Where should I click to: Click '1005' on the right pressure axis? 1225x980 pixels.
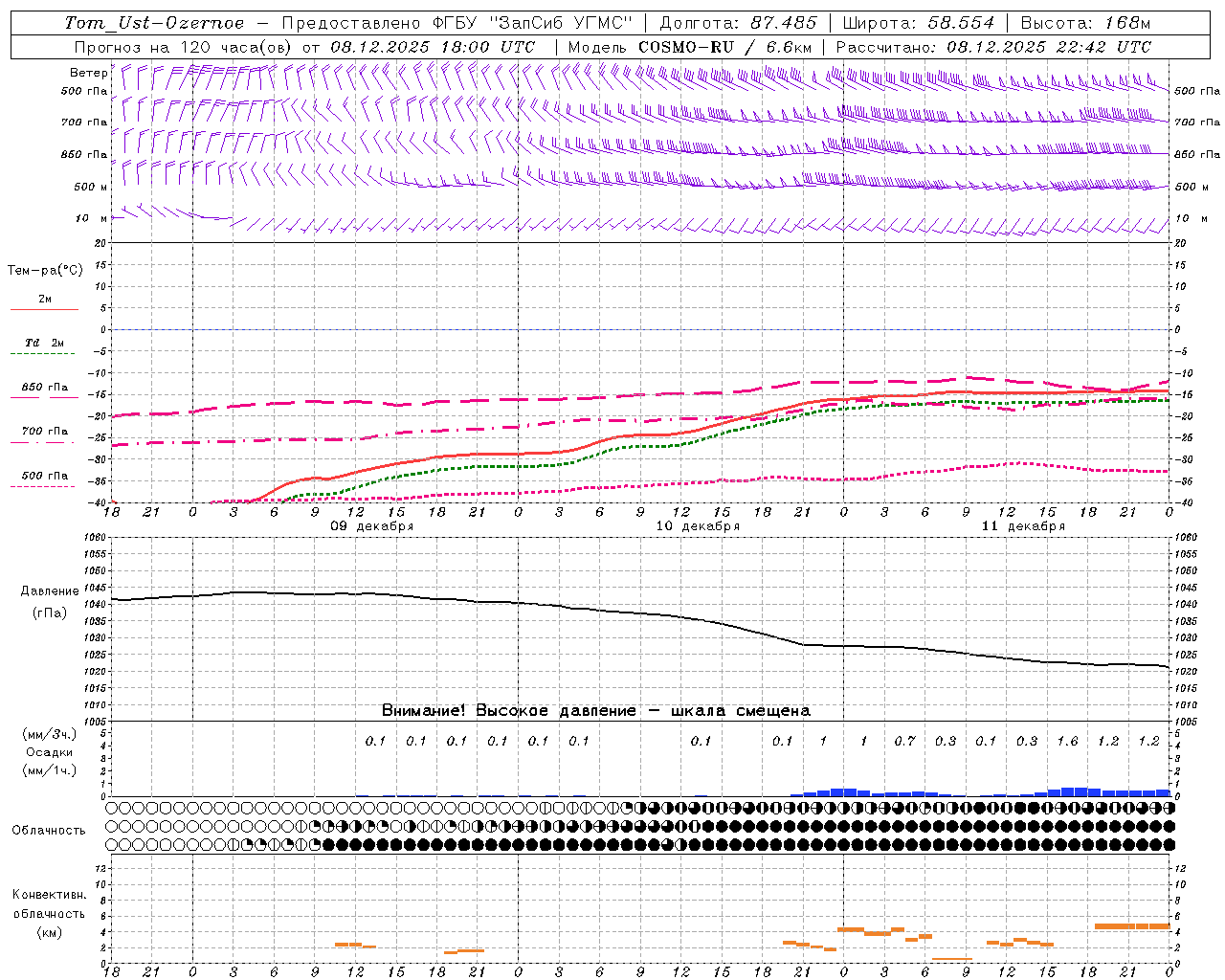[1186, 721]
